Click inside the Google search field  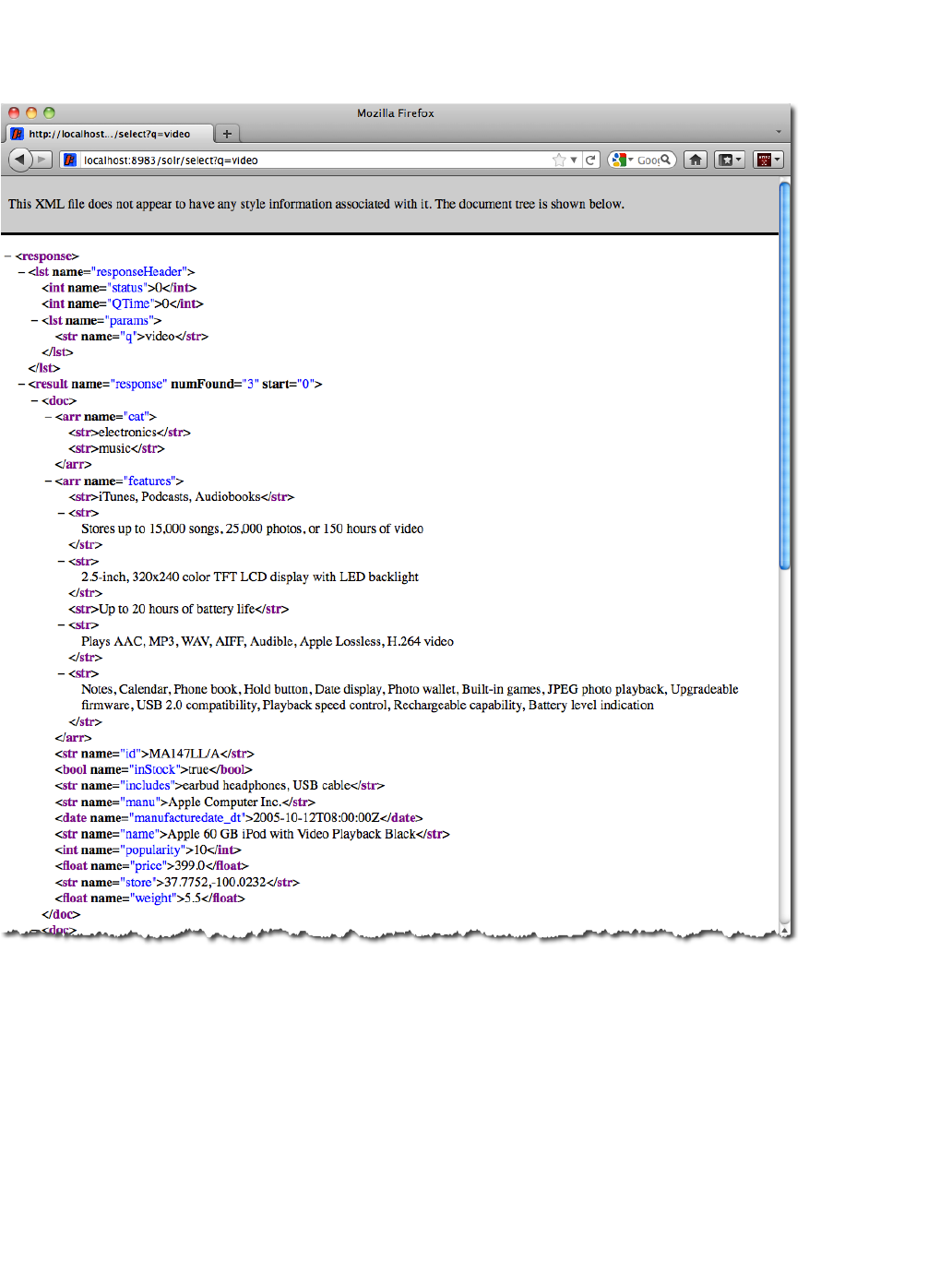pyautogui.click(x=648, y=160)
